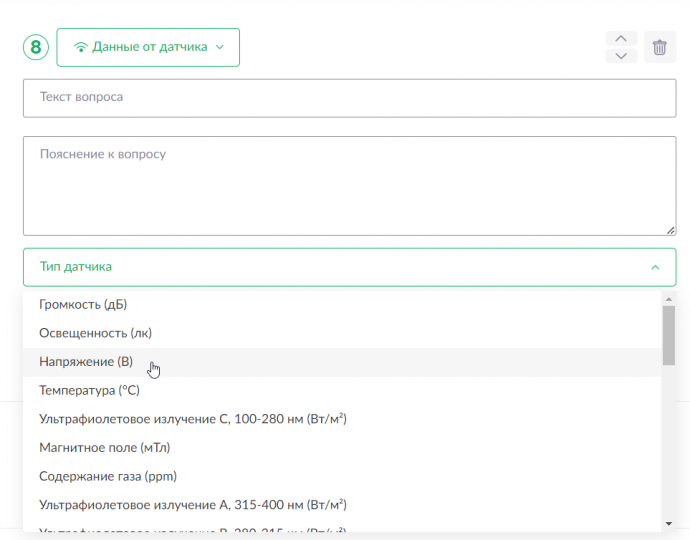Focus the Пояснение к вопросу text area
Screen dimensions: 690x540
(349, 186)
